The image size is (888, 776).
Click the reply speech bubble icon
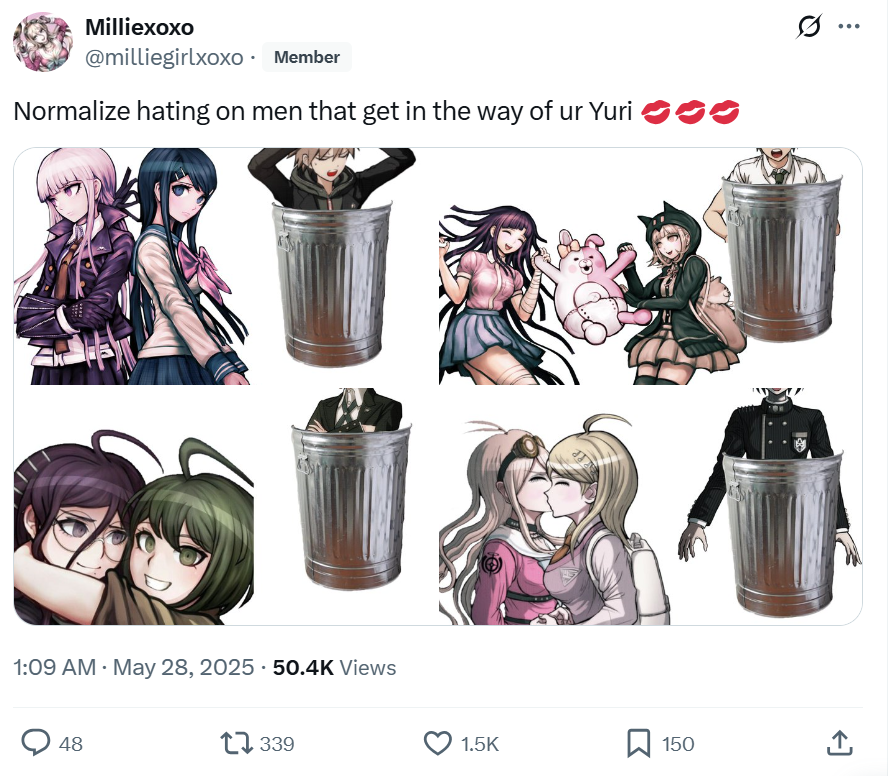(x=36, y=743)
